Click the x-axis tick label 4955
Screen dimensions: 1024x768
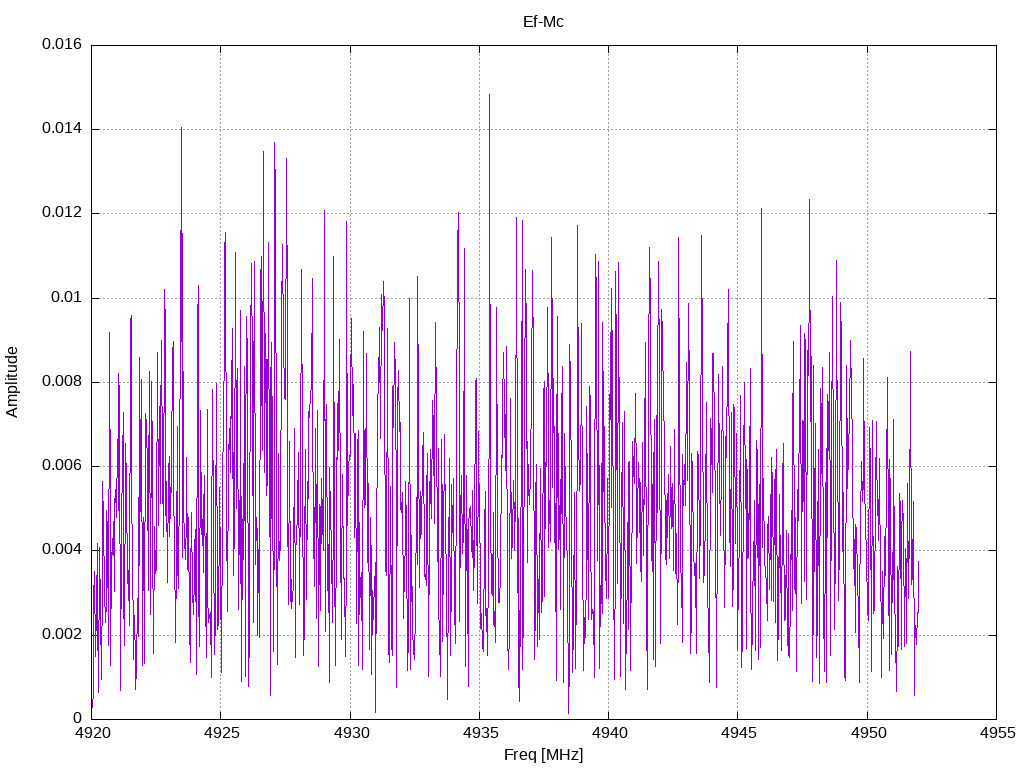[x=997, y=733]
